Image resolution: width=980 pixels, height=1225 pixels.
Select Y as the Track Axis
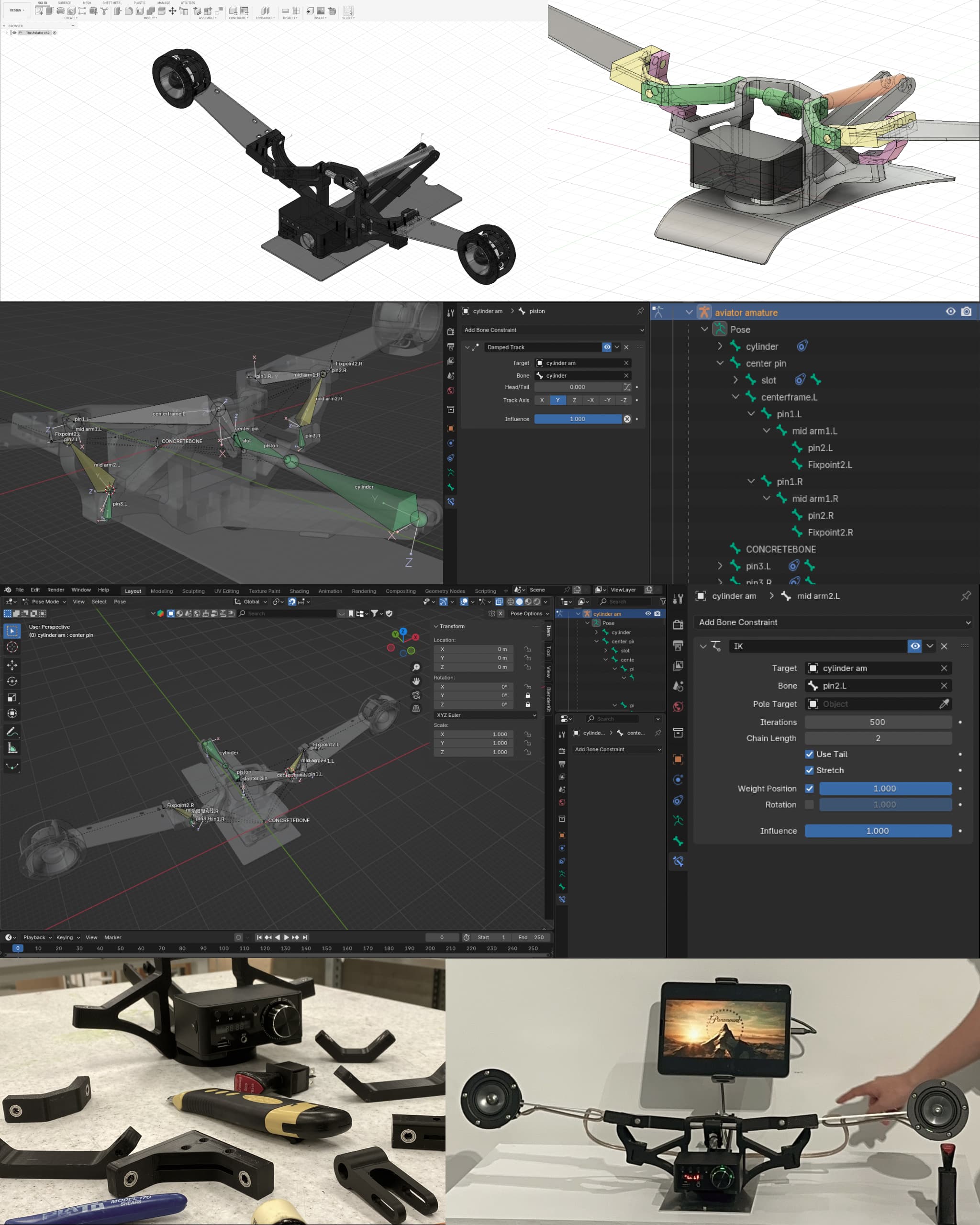tap(558, 400)
